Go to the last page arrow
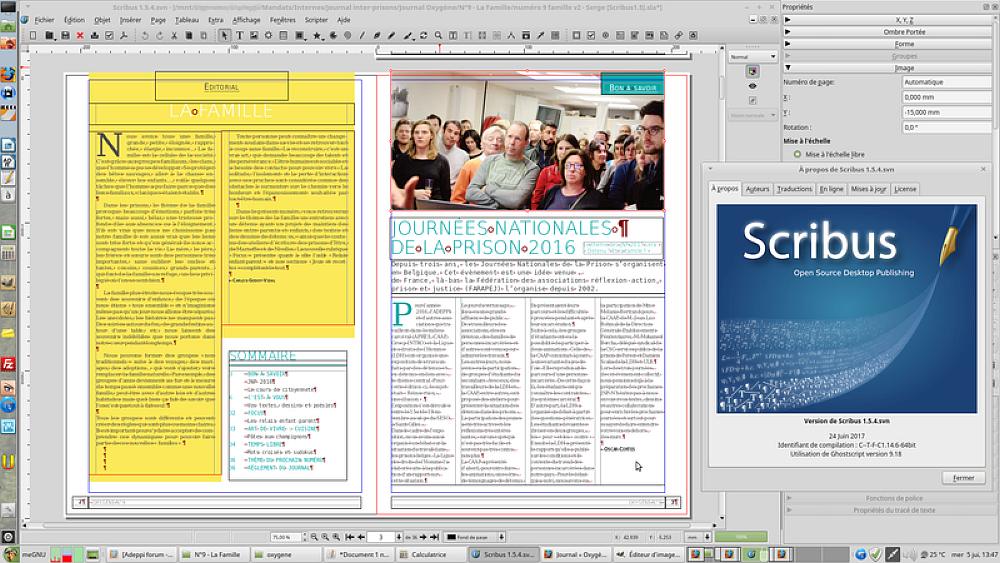The image size is (1000, 563). [x=435, y=537]
